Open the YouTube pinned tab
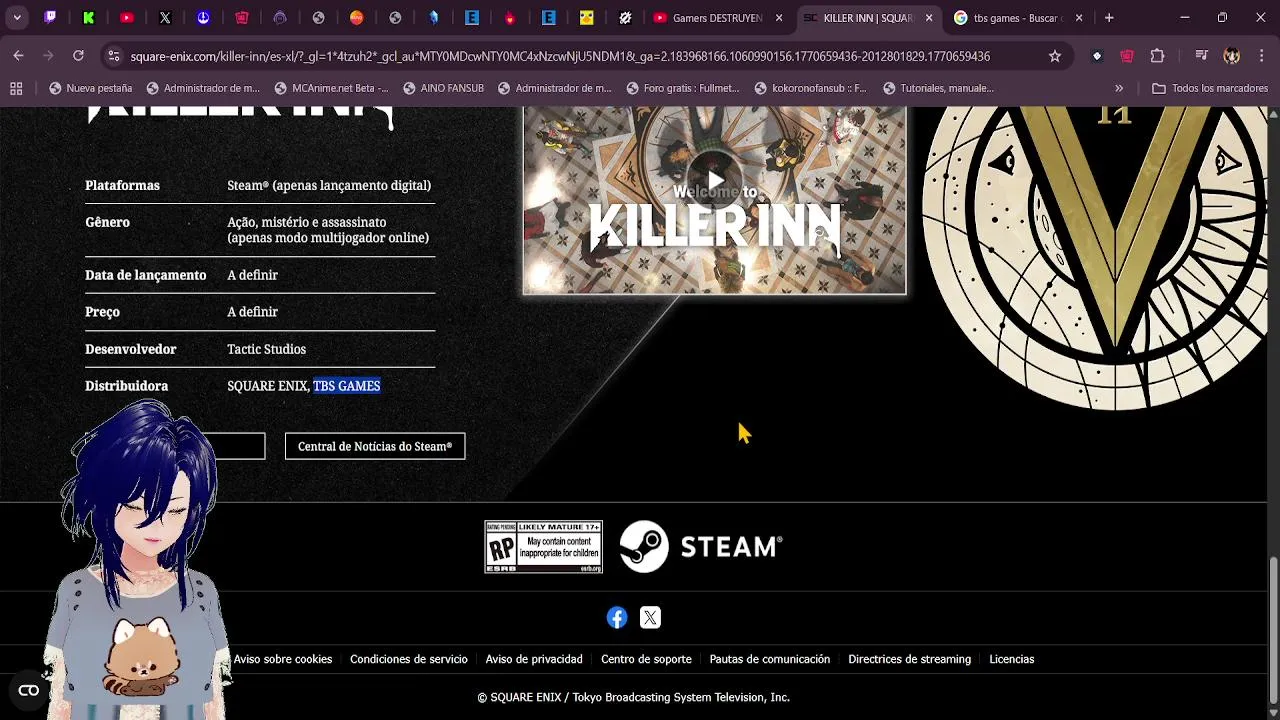The height and width of the screenshot is (720, 1280). [127, 17]
